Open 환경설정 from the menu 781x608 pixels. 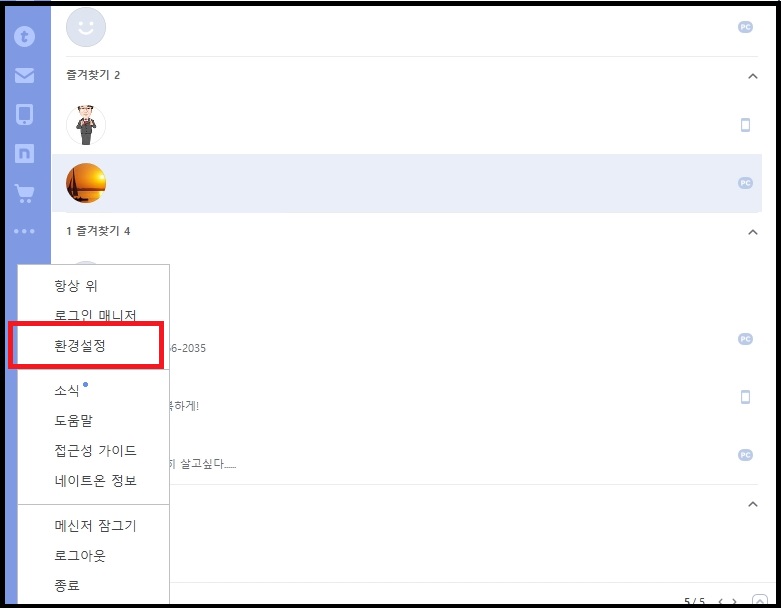80,346
